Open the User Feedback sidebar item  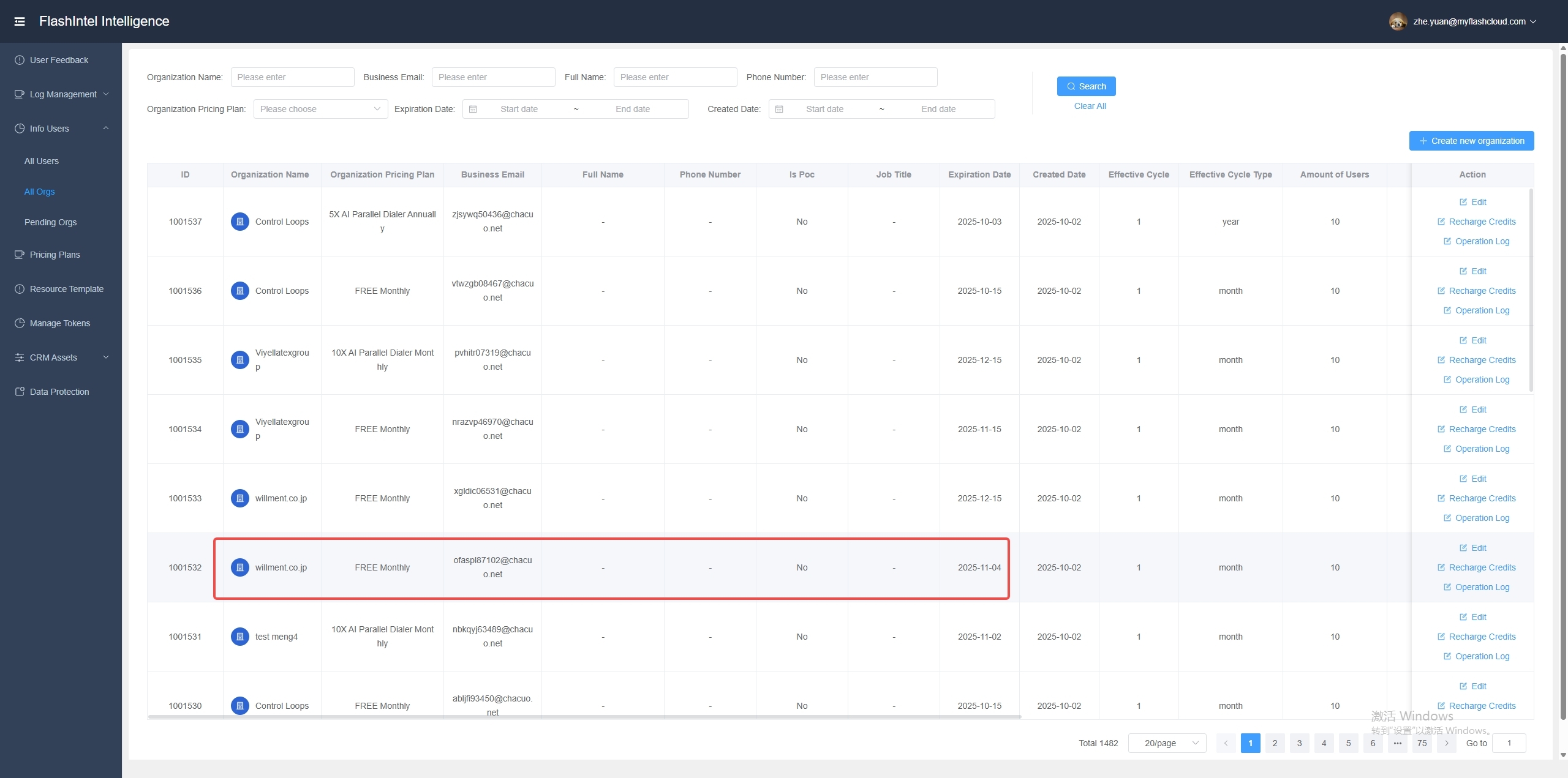[59, 60]
